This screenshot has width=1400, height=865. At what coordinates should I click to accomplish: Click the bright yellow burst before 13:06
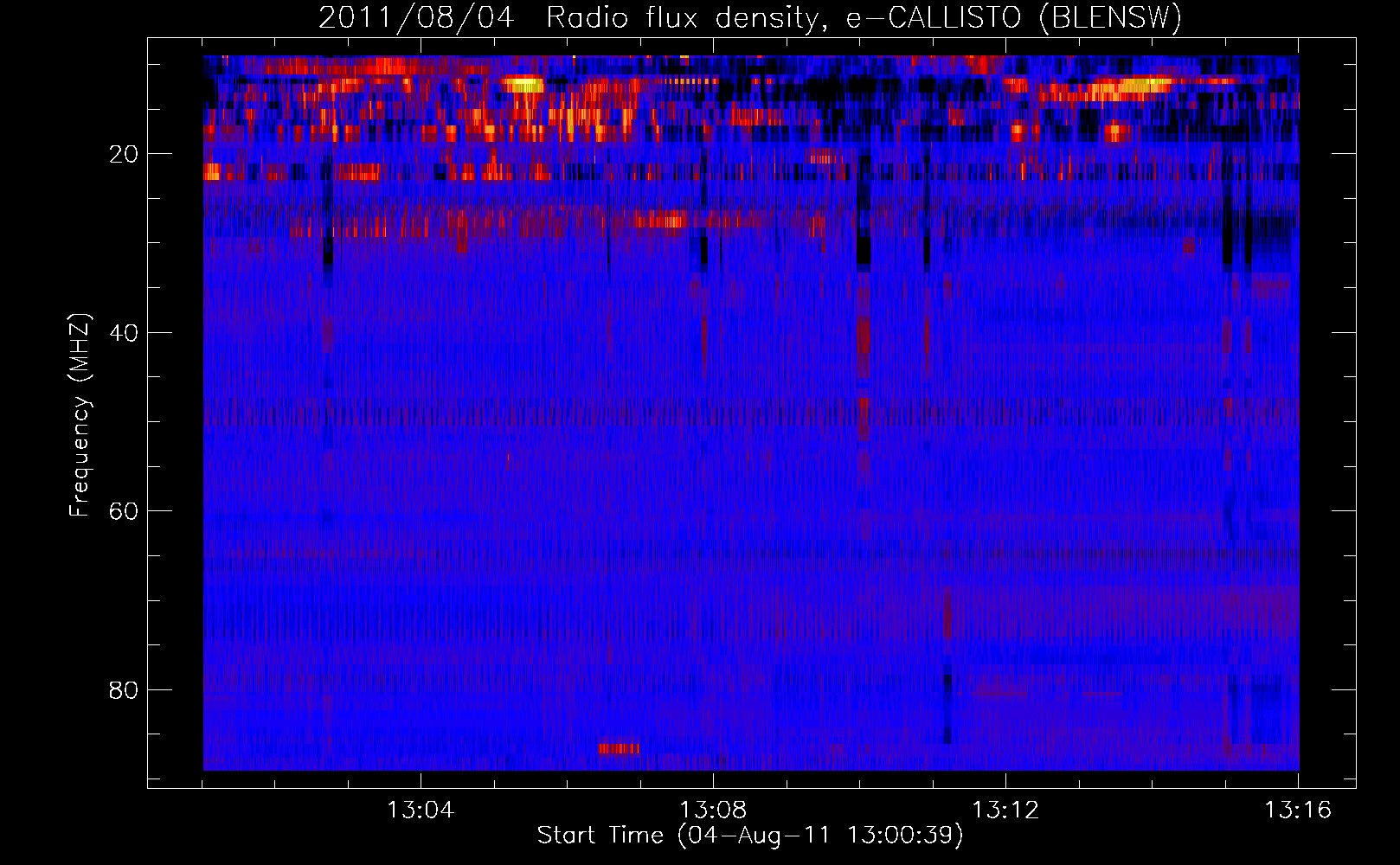tap(523, 85)
